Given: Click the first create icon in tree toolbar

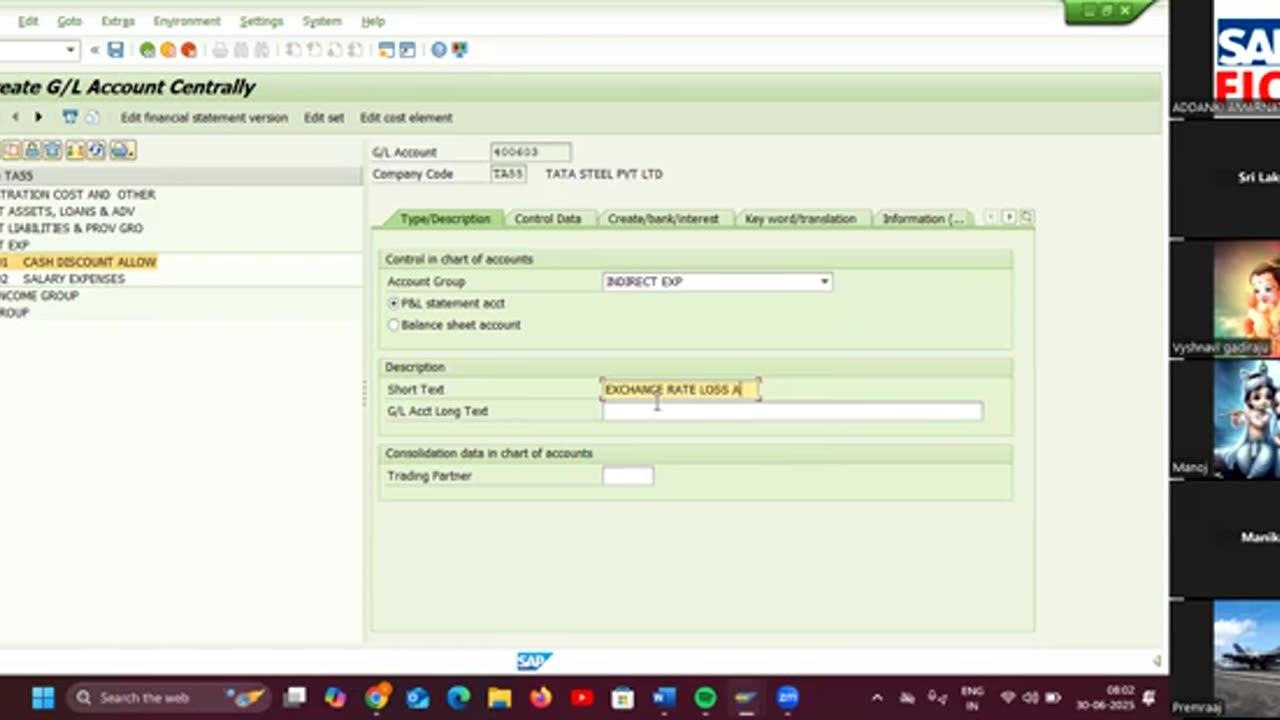Looking at the screenshot, I should [11, 150].
